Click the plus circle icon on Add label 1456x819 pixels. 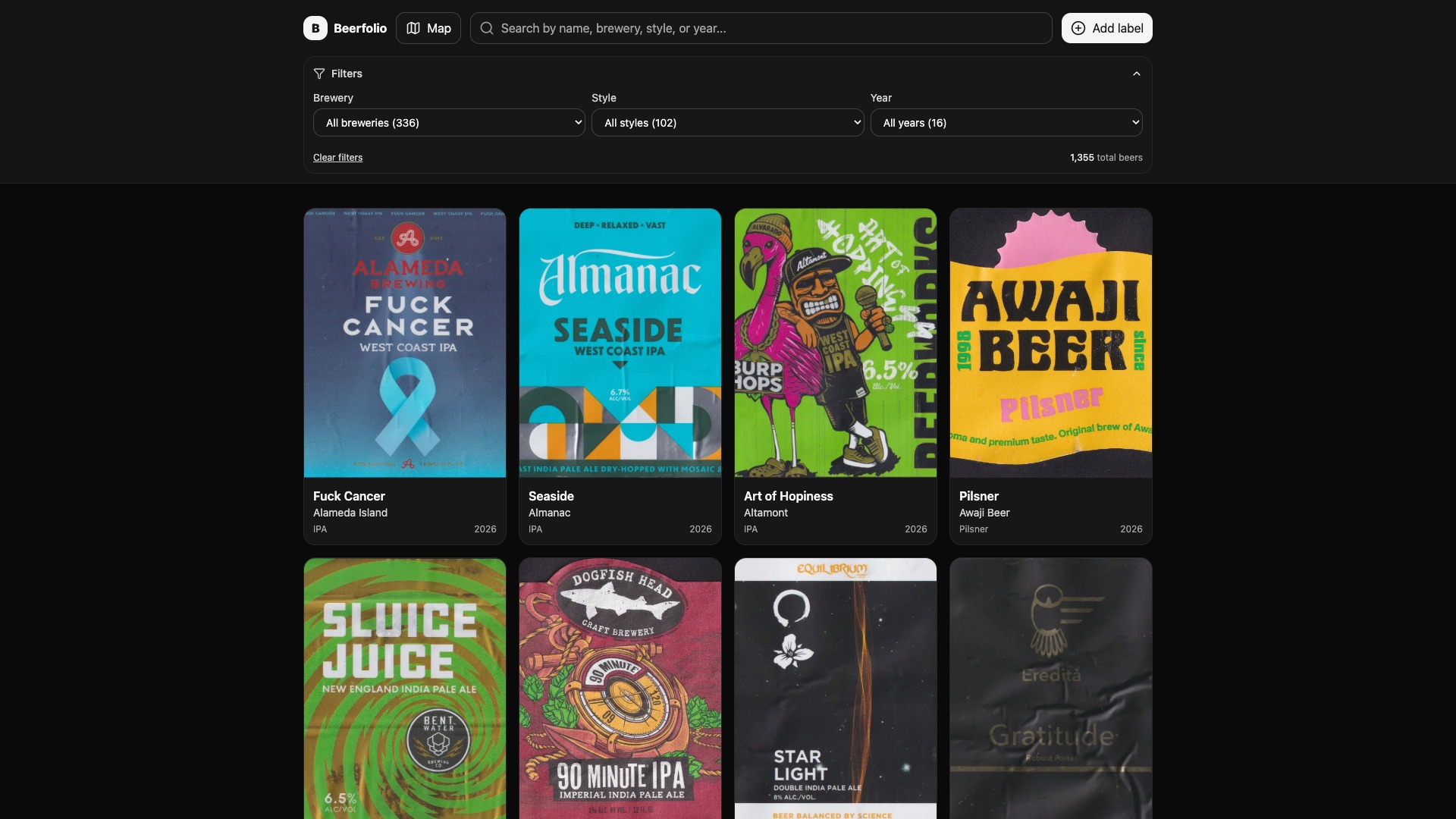[1078, 28]
